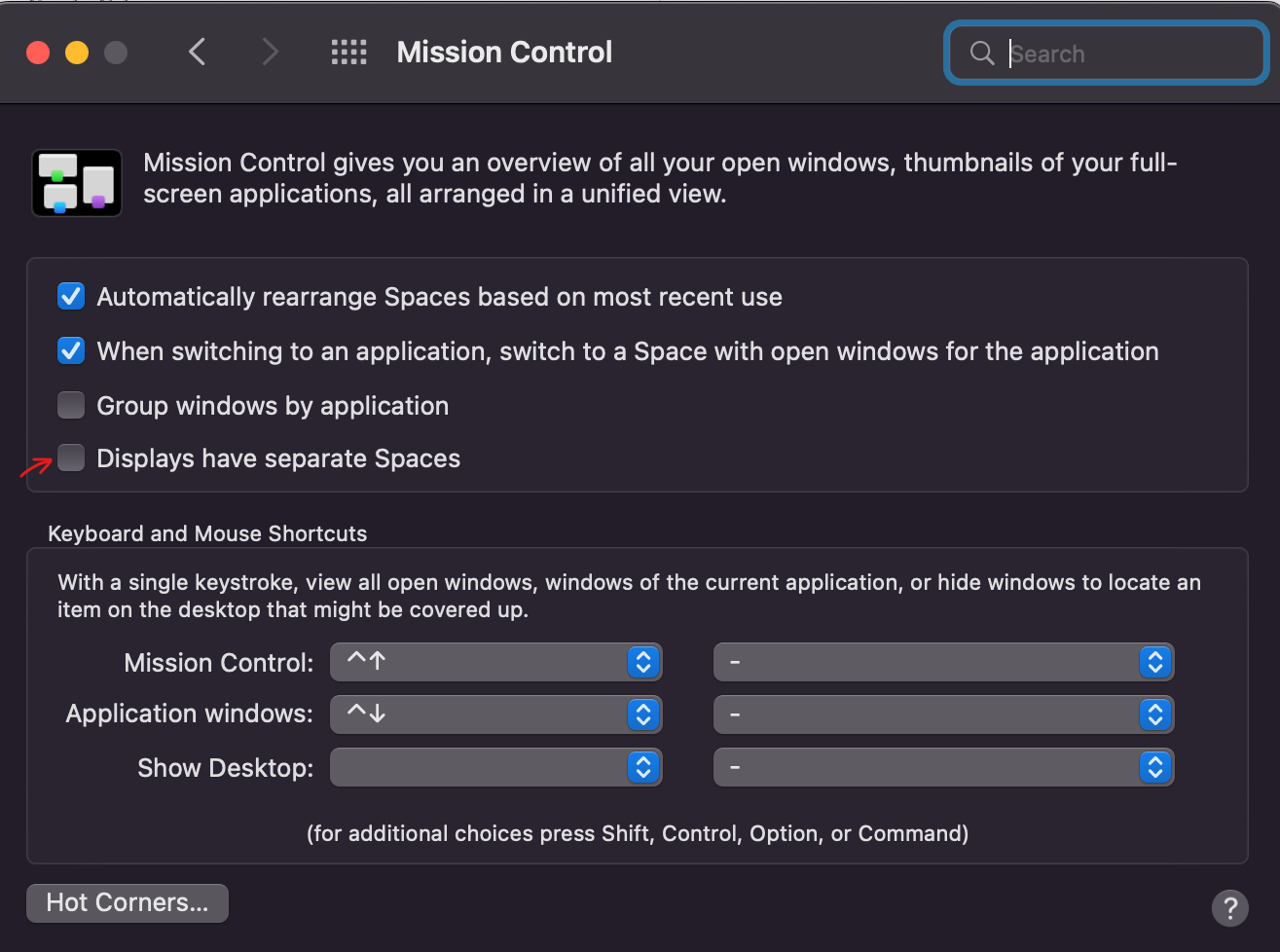Click the Mission Control app icon

[x=77, y=182]
